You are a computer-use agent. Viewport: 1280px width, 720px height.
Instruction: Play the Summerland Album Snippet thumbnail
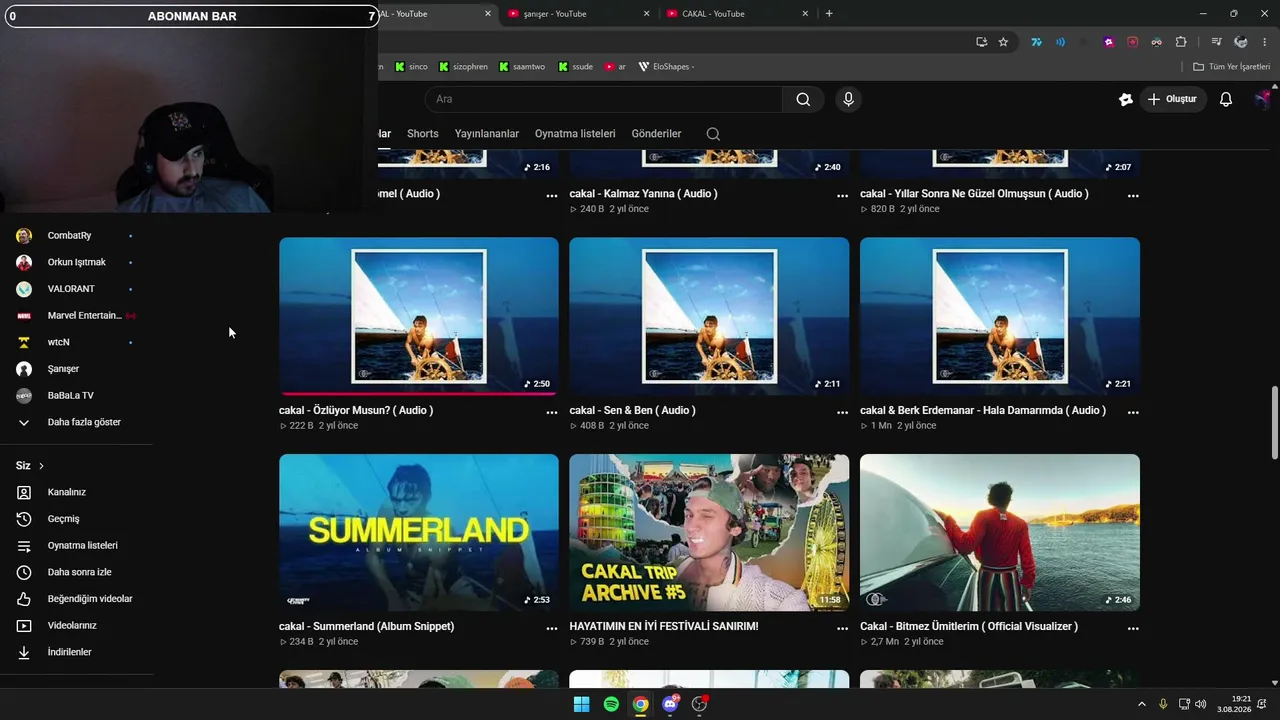(419, 533)
